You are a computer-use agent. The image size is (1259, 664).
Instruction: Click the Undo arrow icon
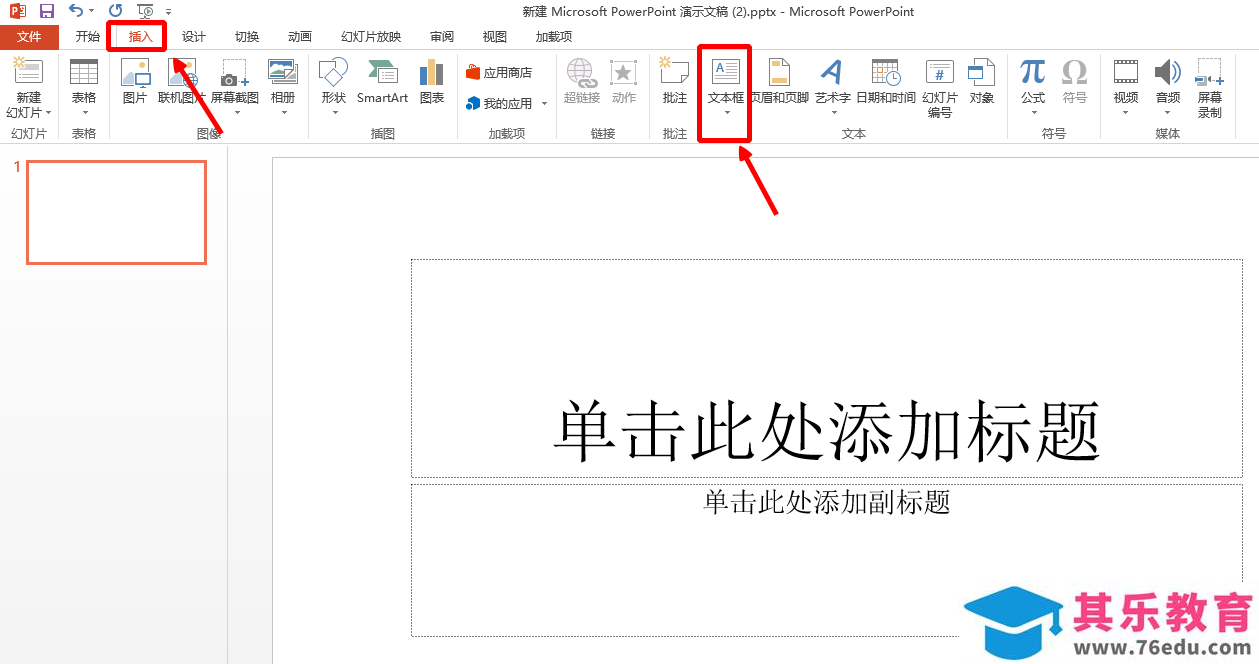pyautogui.click(x=77, y=11)
